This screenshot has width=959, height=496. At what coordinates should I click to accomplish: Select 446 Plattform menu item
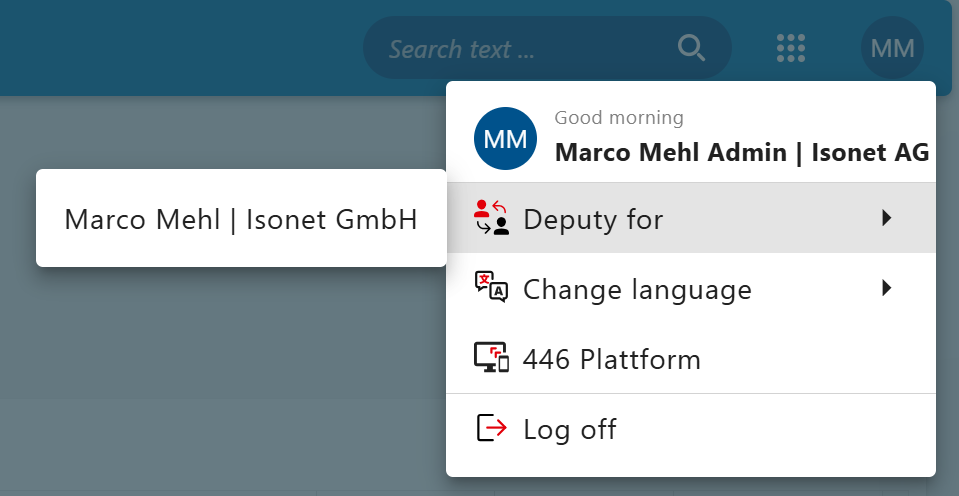coord(691,358)
